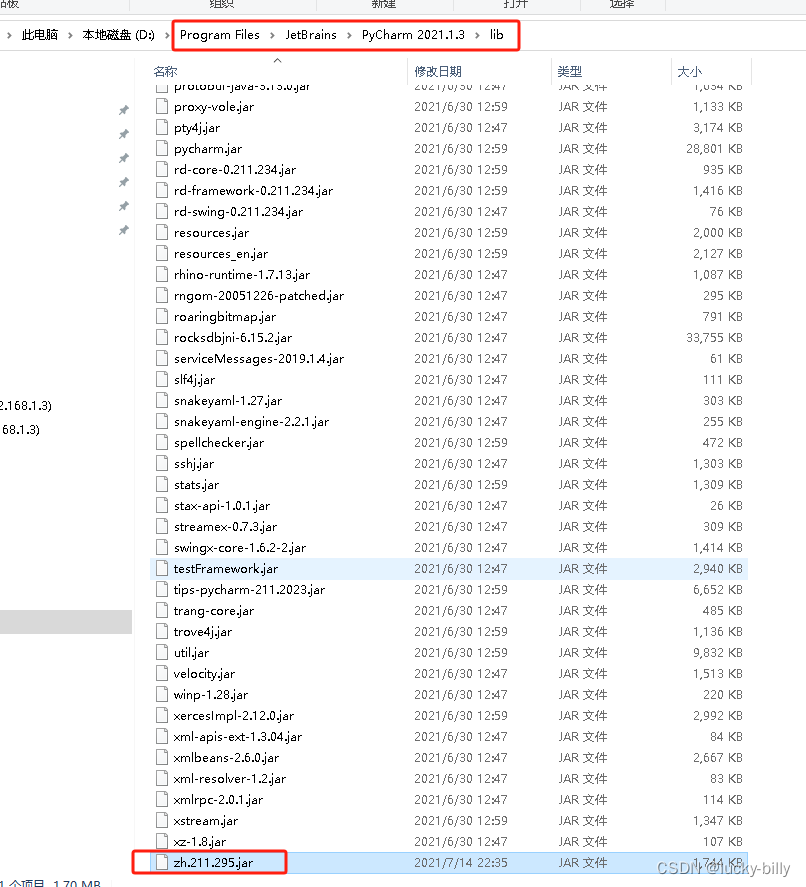Image resolution: width=806 pixels, height=887 pixels.
Task: Expand the chevron after JetBrains breadcrumb
Action: pyautogui.click(x=349, y=35)
